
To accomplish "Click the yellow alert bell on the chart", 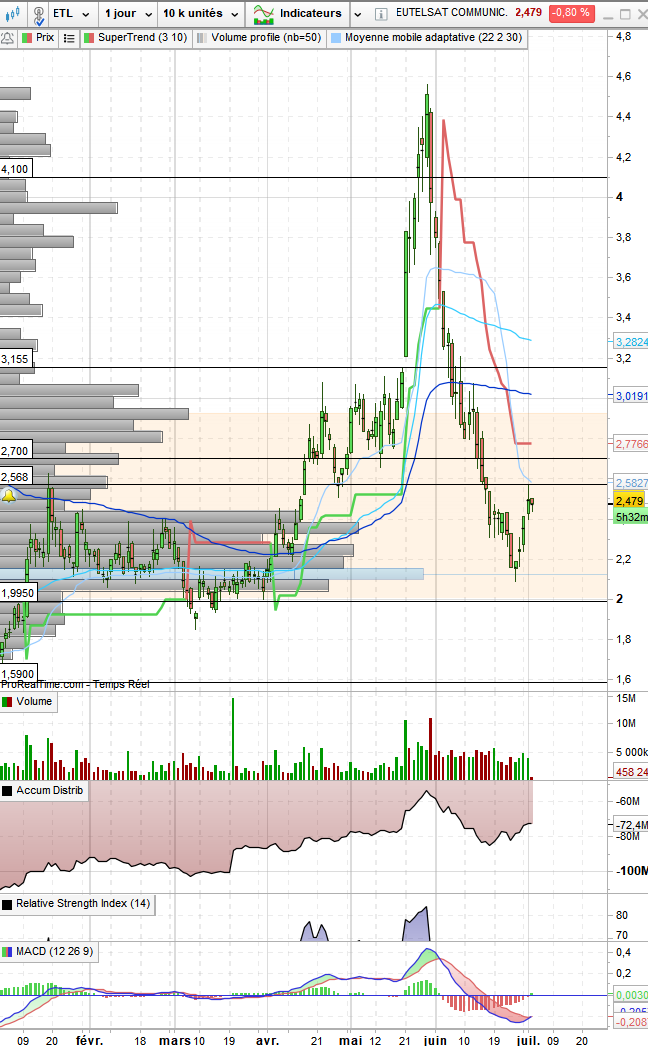I will pos(8,496).
